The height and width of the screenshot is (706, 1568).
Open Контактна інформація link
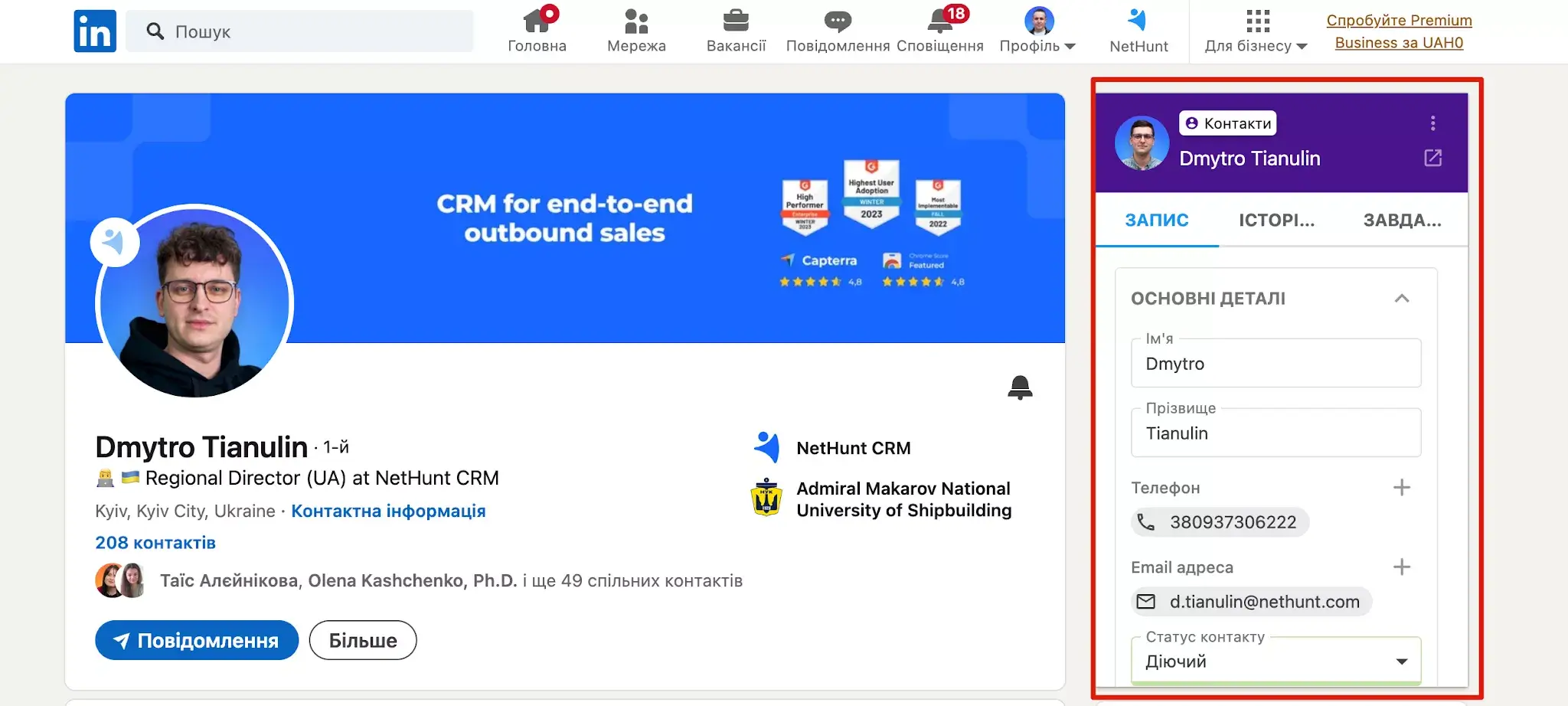tap(388, 511)
